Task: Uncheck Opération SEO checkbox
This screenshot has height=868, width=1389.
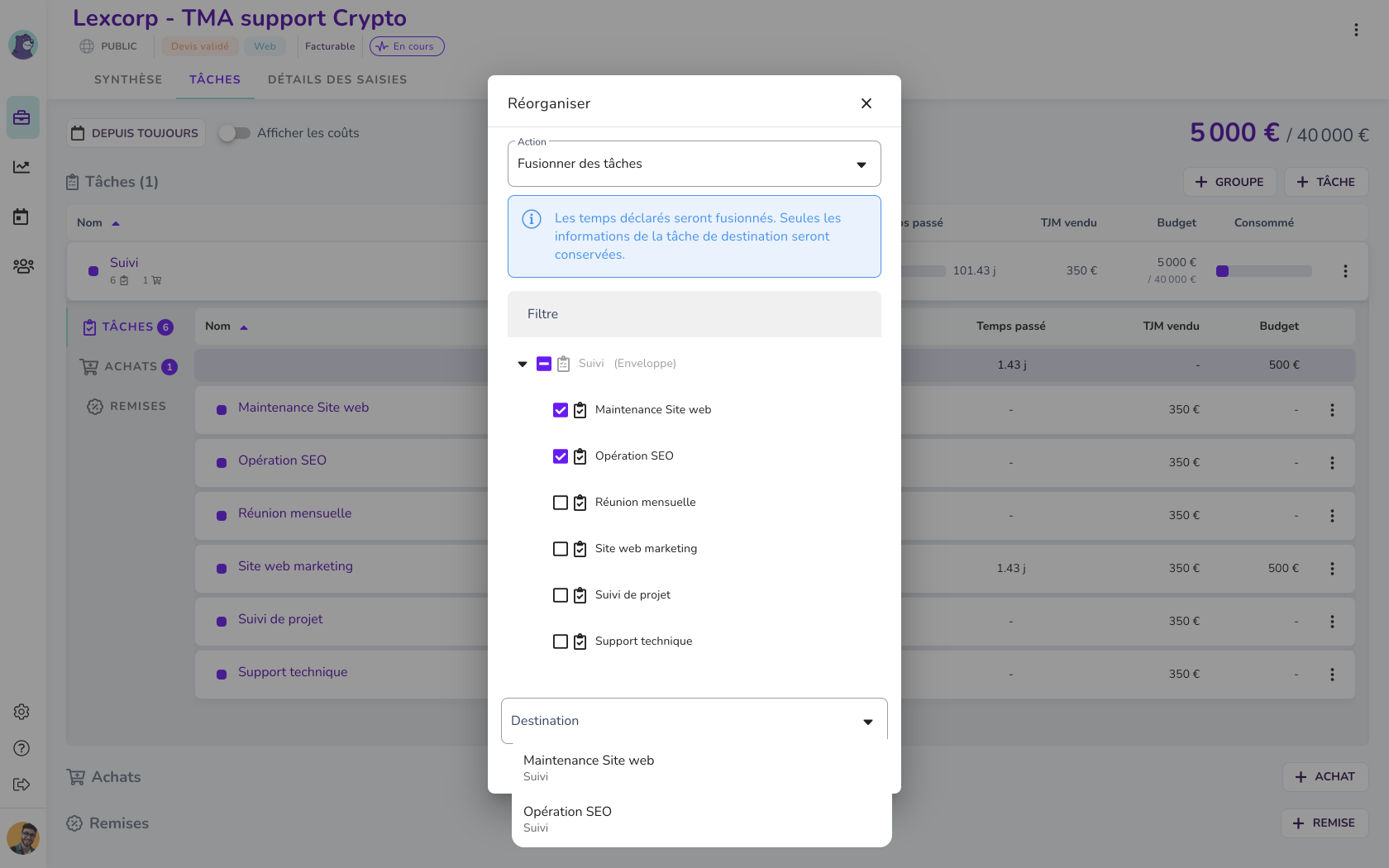Action: (x=561, y=456)
